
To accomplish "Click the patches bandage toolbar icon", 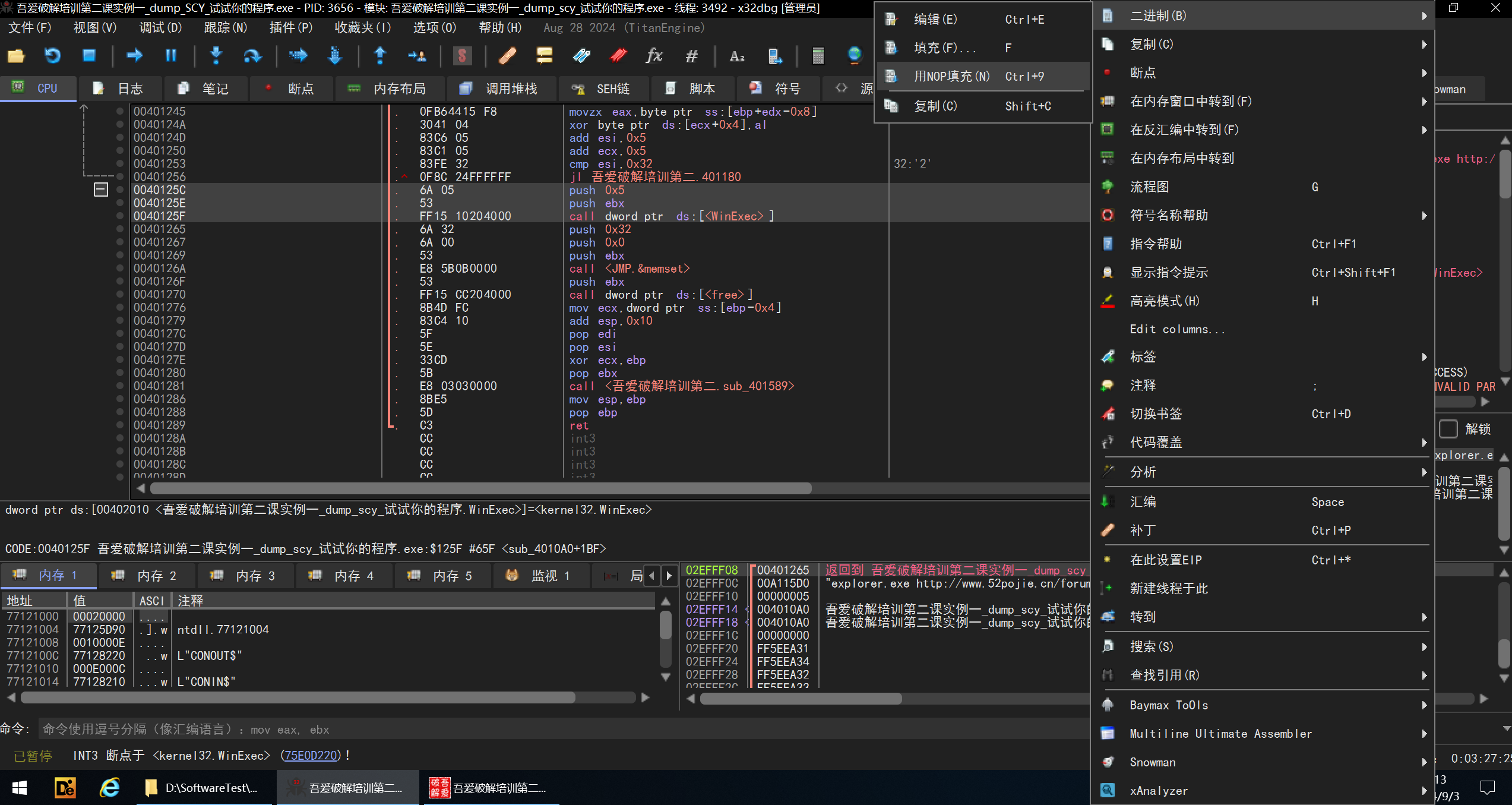I will (507, 56).
